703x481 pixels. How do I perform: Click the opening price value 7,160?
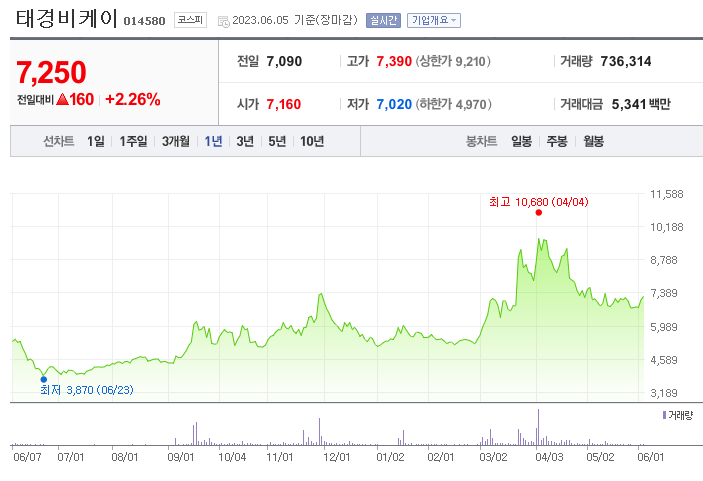(284, 104)
